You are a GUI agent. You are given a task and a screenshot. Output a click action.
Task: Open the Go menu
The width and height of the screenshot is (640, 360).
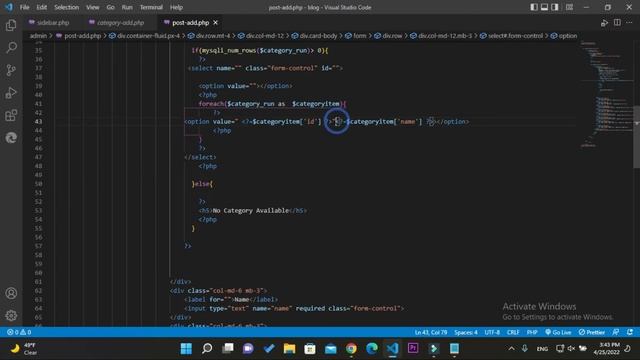[x=111, y=7]
